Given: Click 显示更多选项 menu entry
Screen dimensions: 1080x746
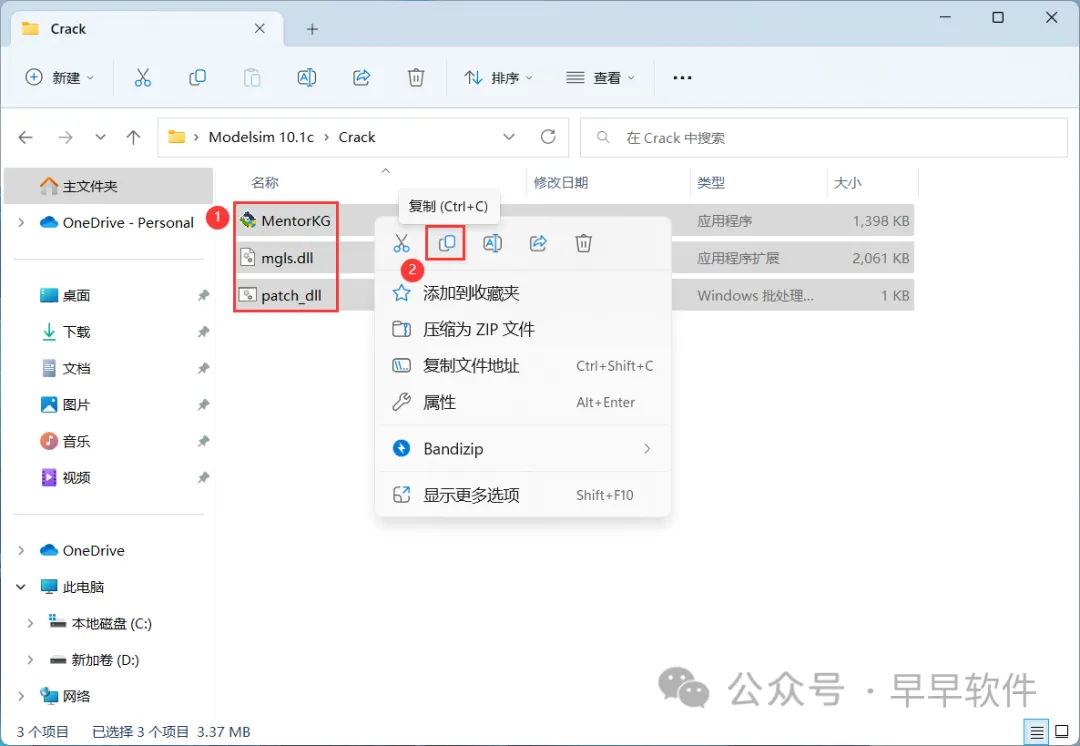Looking at the screenshot, I should tap(524, 495).
